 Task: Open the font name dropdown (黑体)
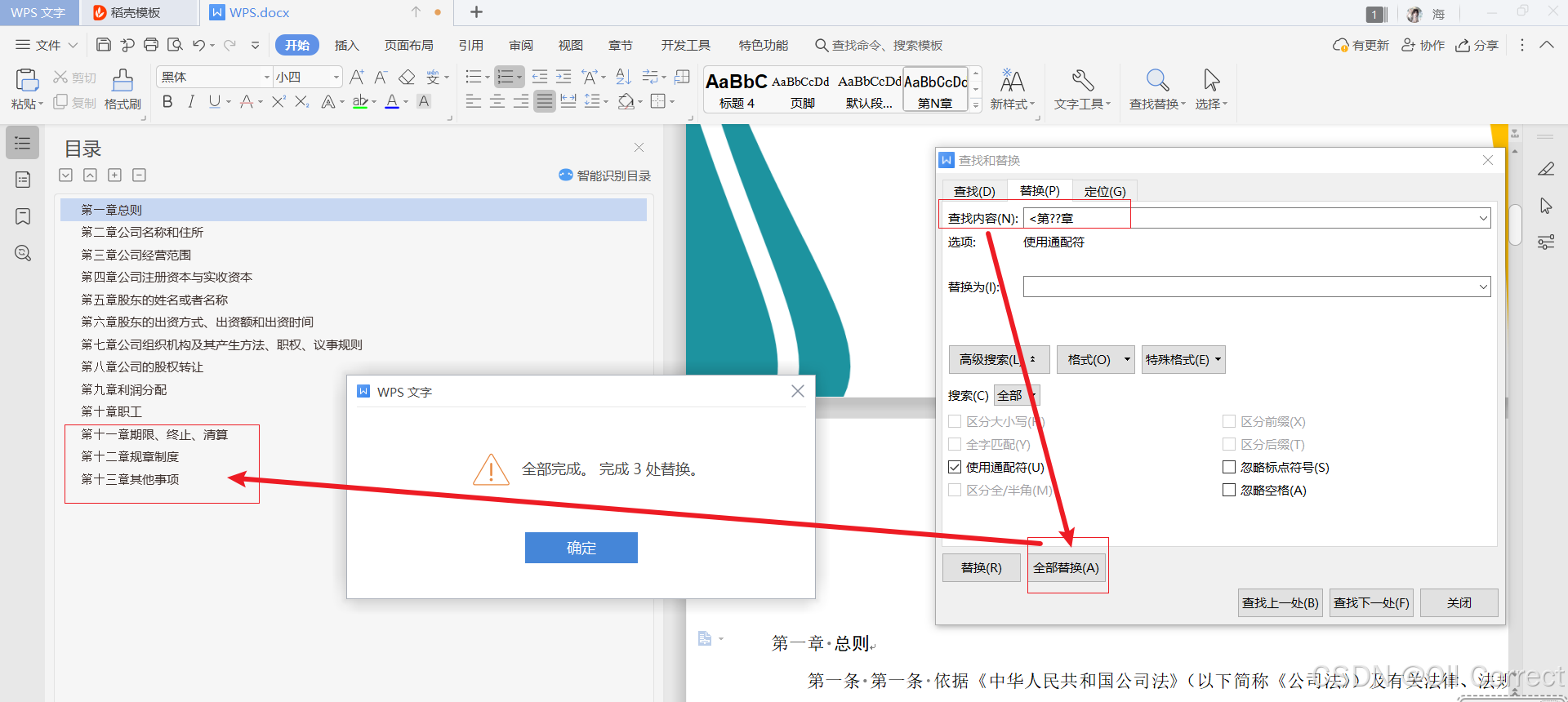point(266,77)
